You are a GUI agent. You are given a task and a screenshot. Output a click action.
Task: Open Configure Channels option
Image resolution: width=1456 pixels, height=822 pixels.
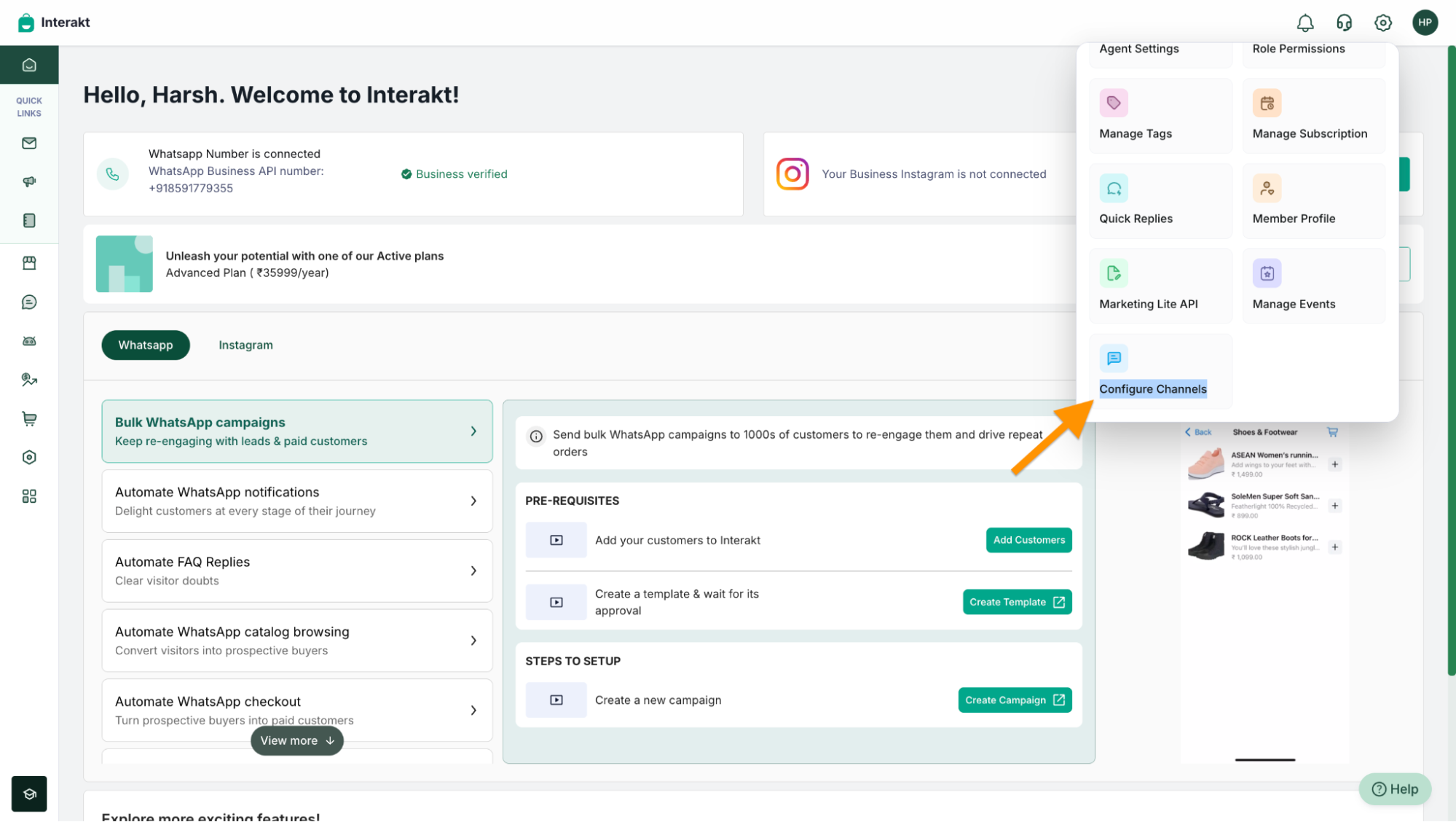click(1152, 388)
